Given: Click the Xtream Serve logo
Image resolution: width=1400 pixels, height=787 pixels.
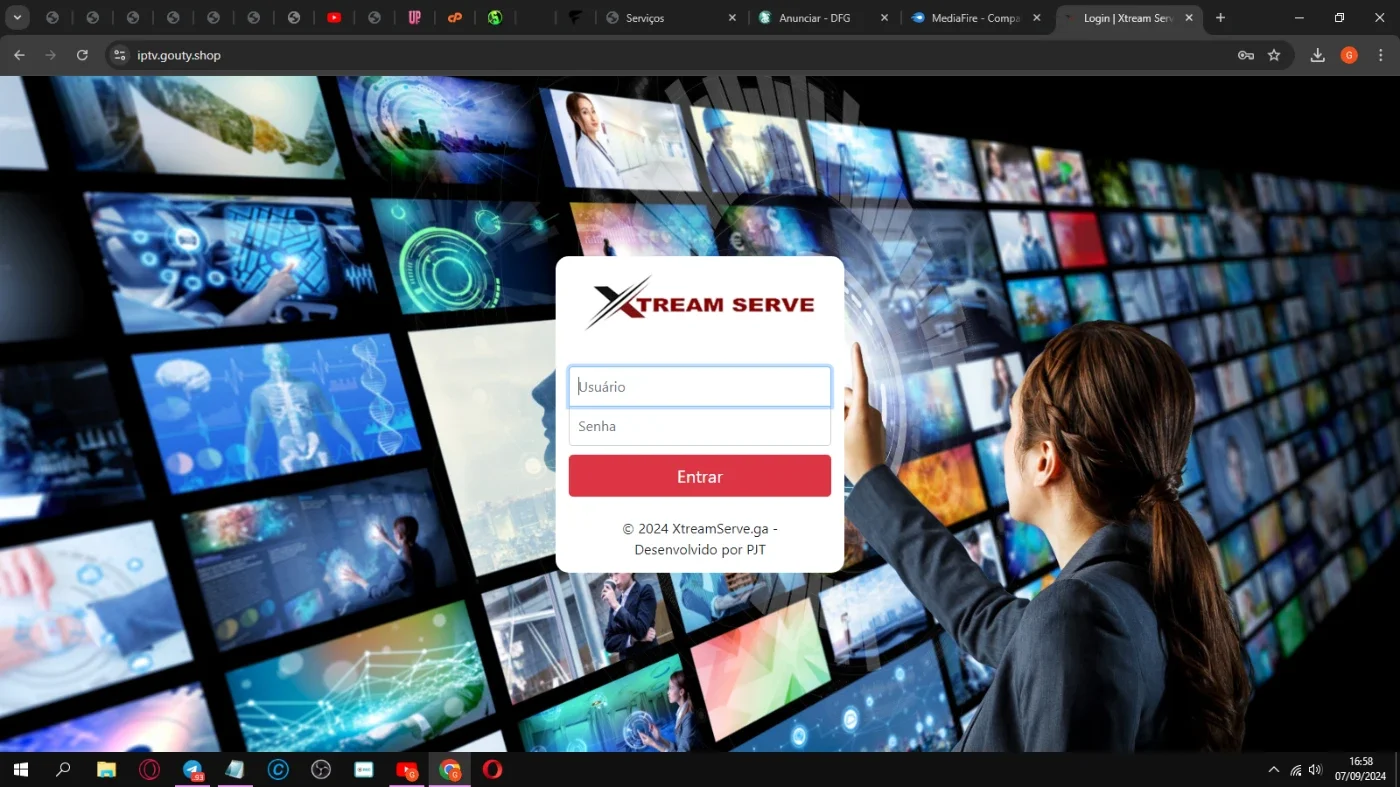Looking at the screenshot, I should click(x=699, y=303).
